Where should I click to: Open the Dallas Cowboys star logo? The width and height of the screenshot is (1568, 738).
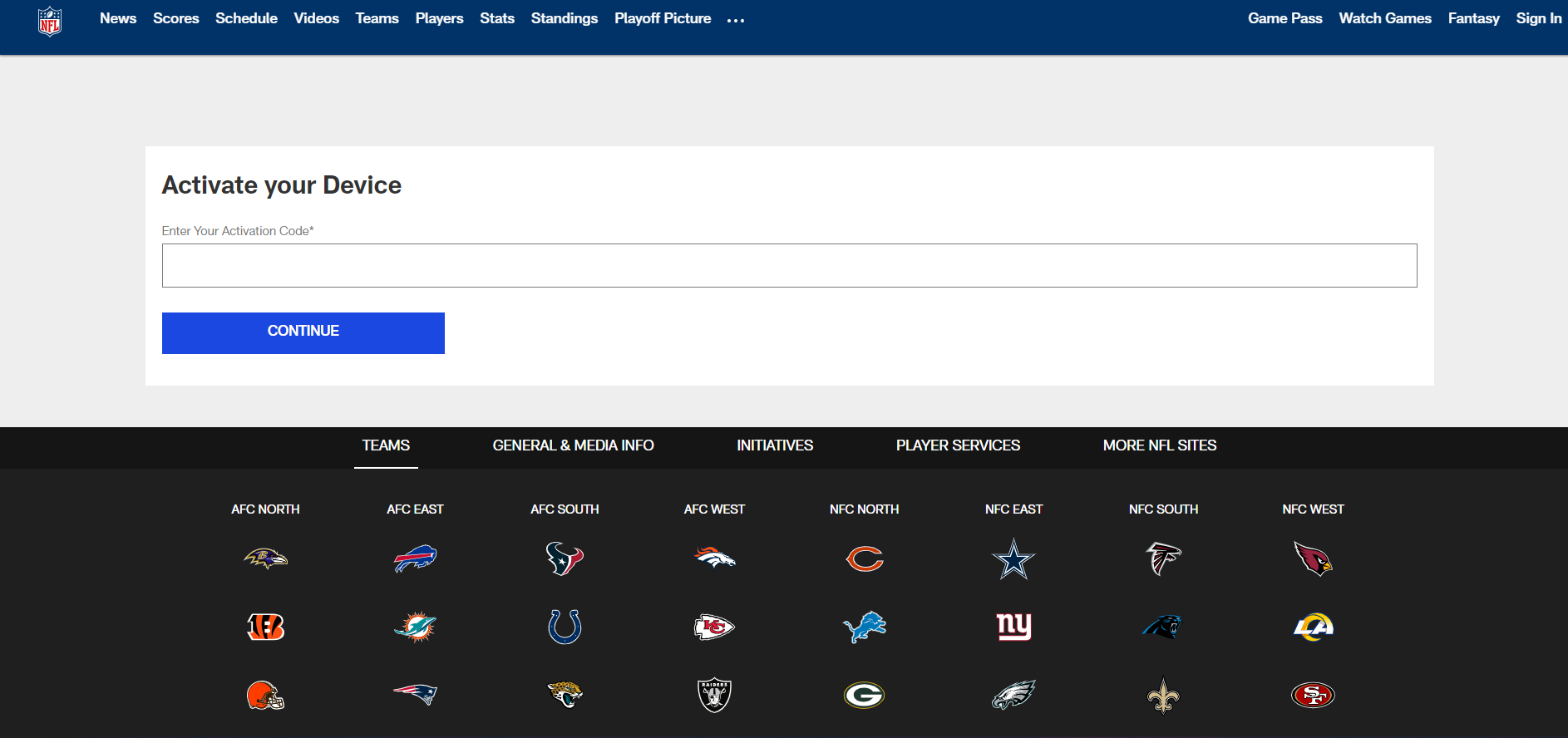tap(1013, 558)
